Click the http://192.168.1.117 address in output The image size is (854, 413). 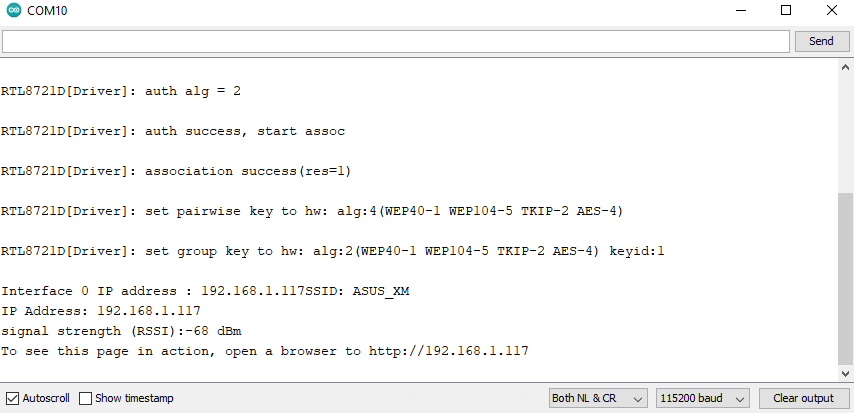[x=449, y=351]
